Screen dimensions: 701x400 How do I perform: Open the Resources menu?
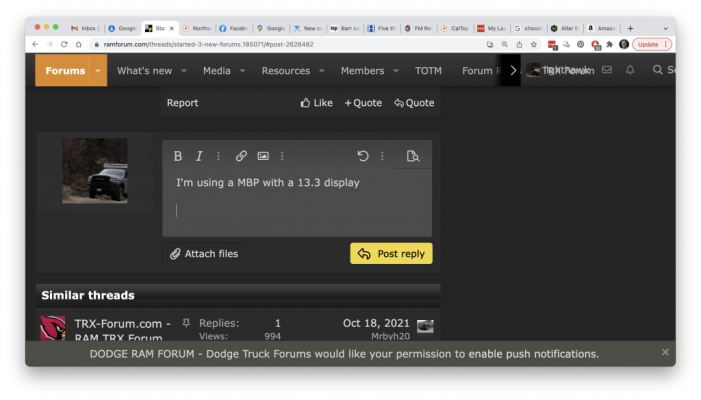pyautogui.click(x=286, y=71)
